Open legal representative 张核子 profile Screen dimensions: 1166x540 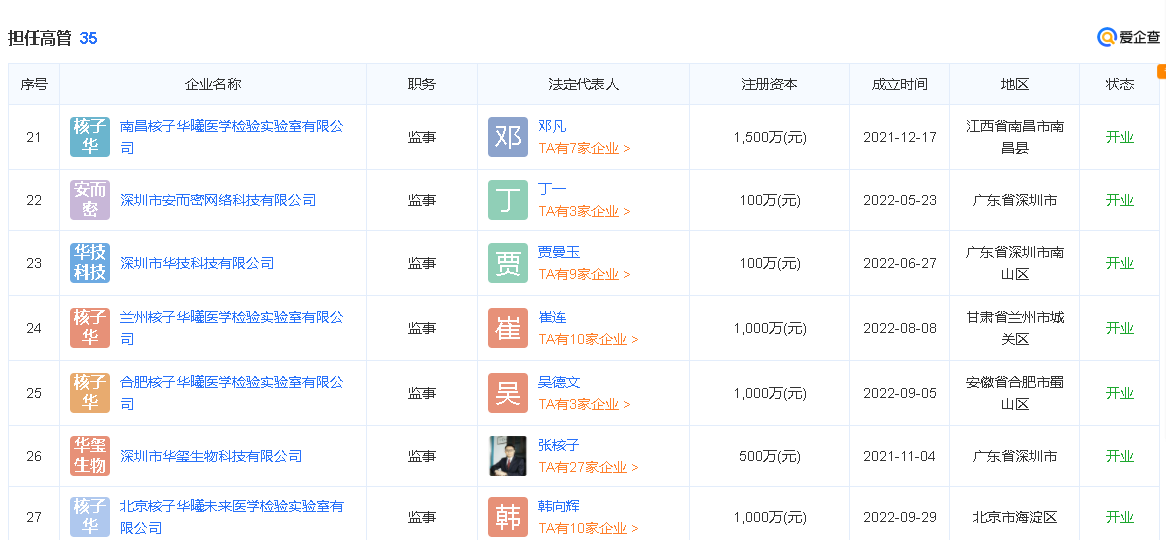click(558, 446)
